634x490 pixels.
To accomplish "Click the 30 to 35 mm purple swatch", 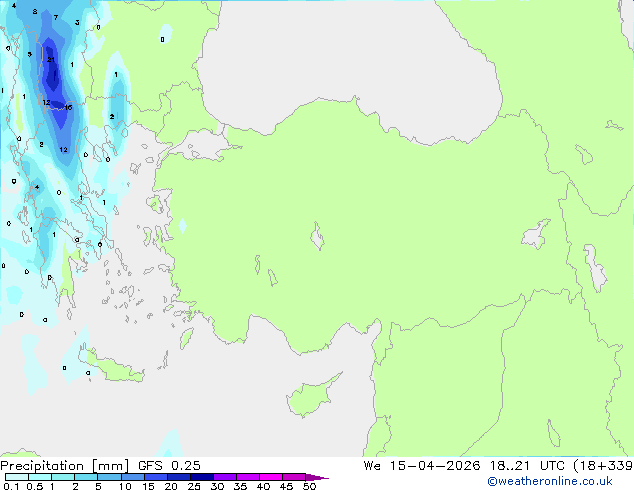I will (225, 477).
